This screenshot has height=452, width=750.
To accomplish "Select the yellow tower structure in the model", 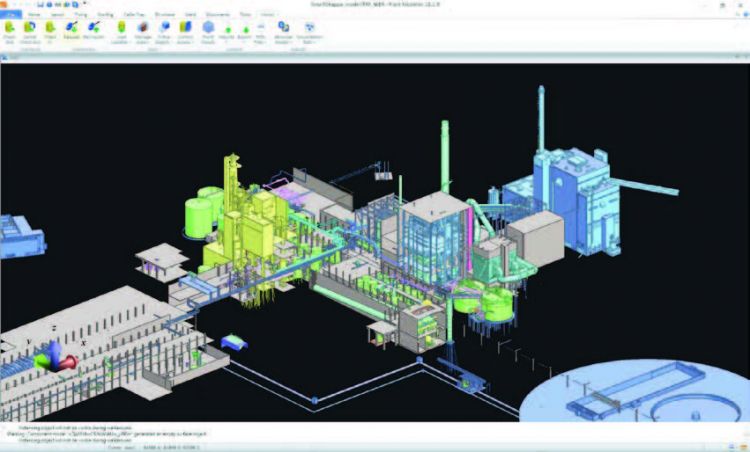I will (x=233, y=191).
